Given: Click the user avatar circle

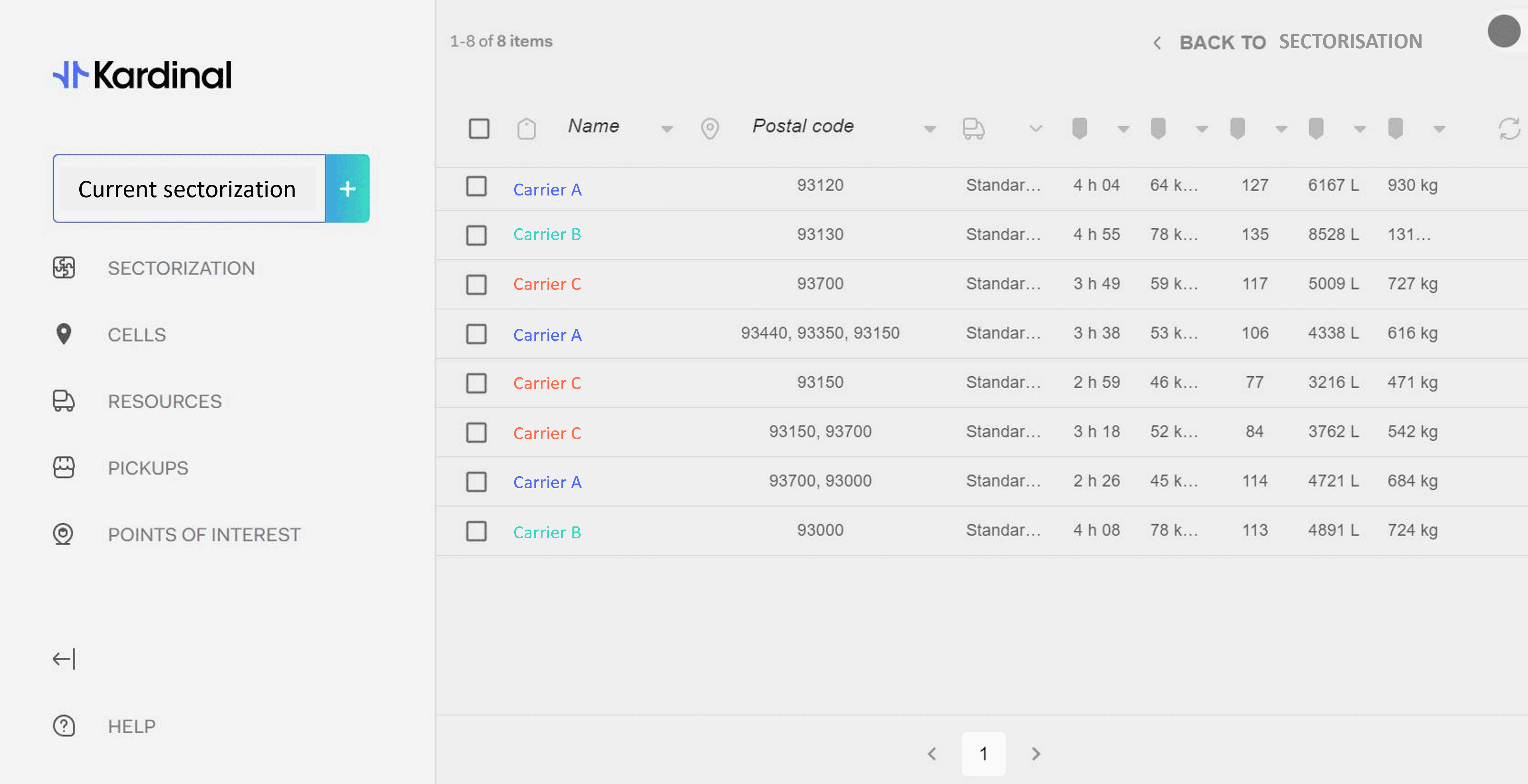Looking at the screenshot, I should click(1504, 31).
